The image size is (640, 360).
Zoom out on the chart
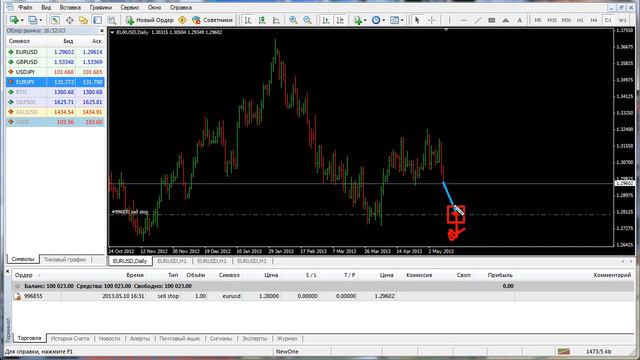coord(307,20)
